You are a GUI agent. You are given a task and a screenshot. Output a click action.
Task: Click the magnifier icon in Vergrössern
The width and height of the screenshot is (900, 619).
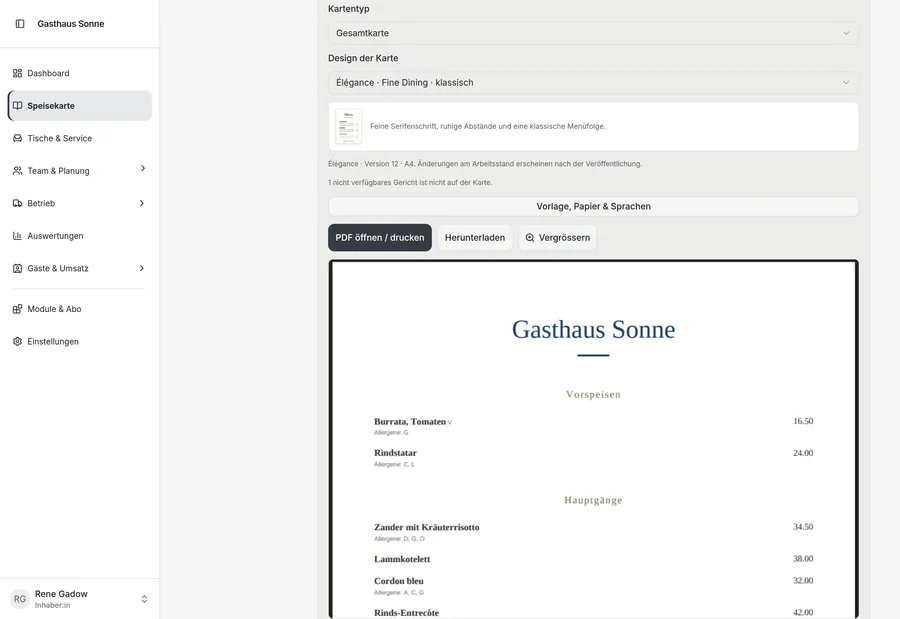pos(530,238)
